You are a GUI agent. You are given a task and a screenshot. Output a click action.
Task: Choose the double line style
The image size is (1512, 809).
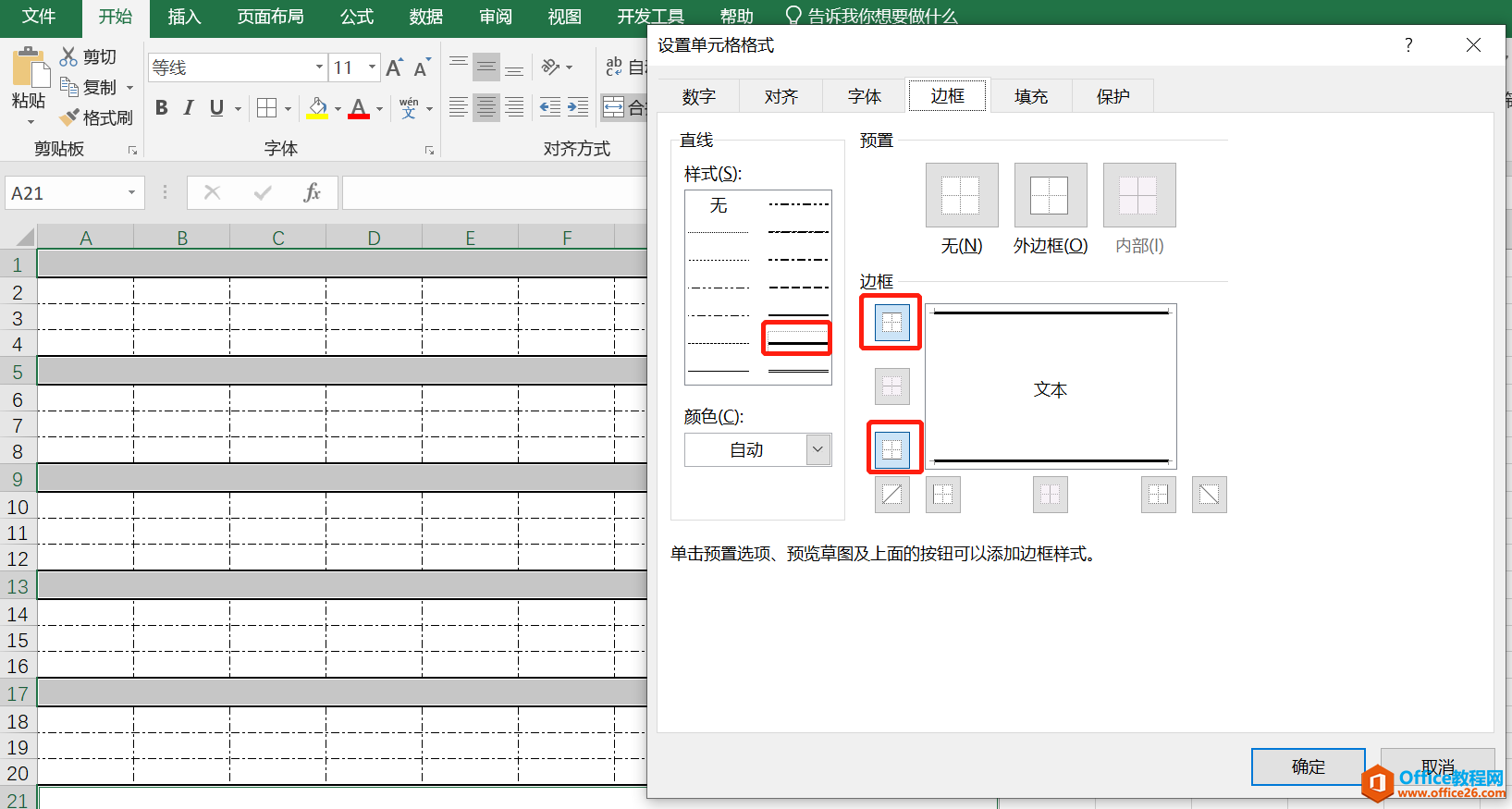[797, 371]
